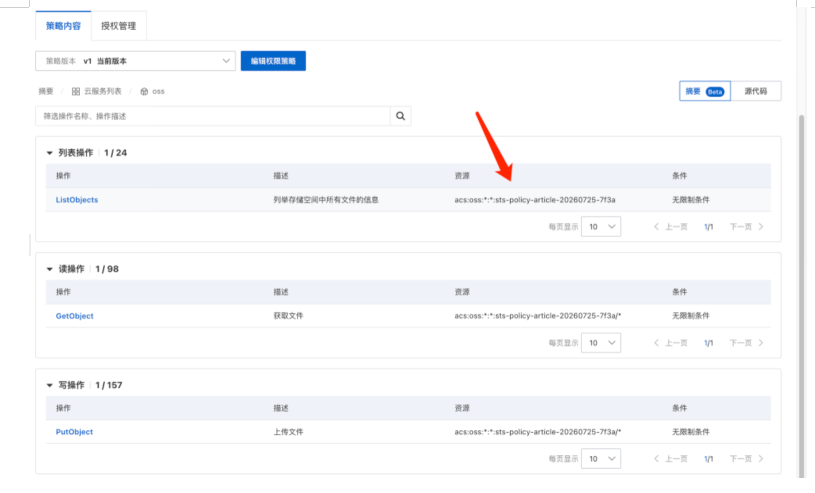Open page-size dropdown in 写操作 section

pos(601,459)
